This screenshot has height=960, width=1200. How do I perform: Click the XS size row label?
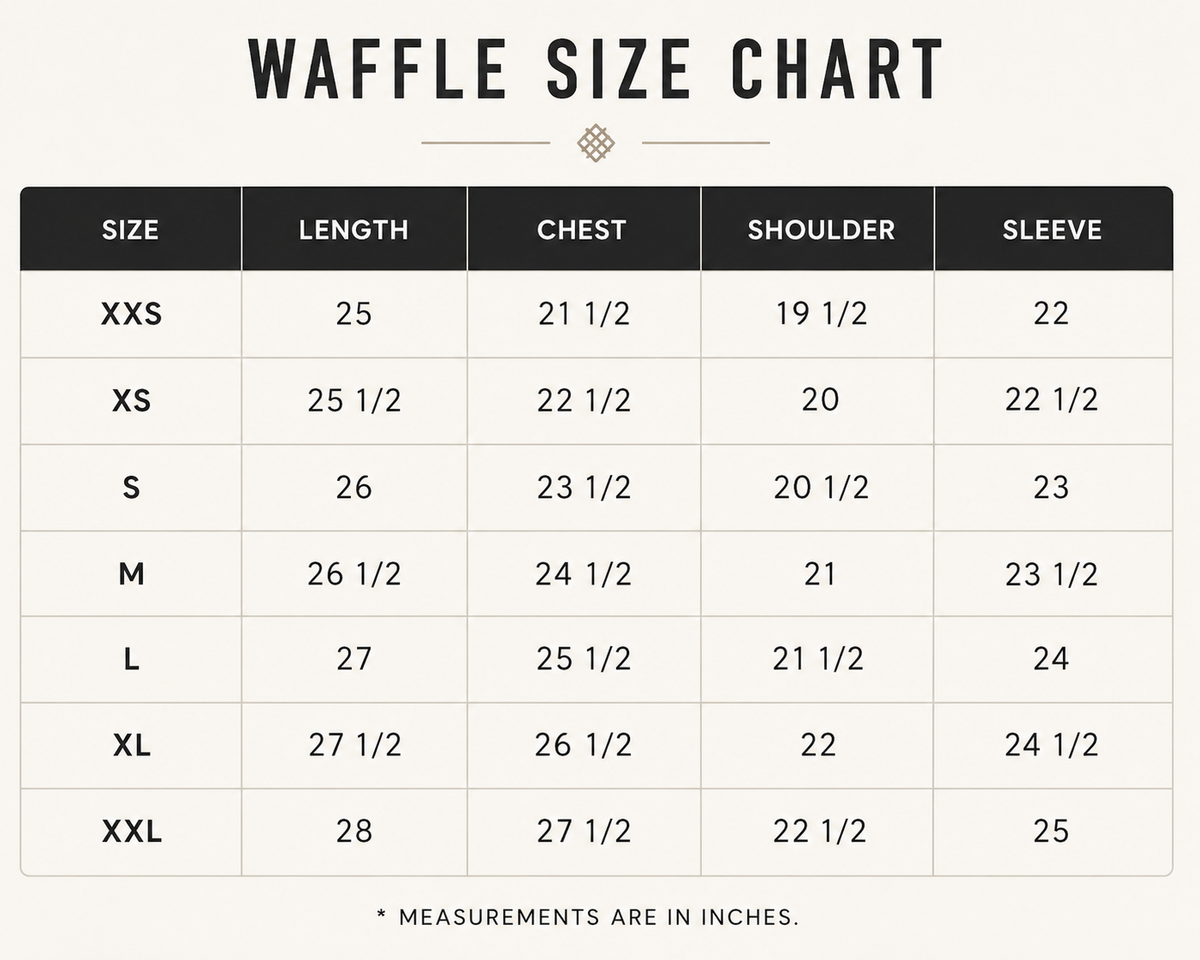131,401
